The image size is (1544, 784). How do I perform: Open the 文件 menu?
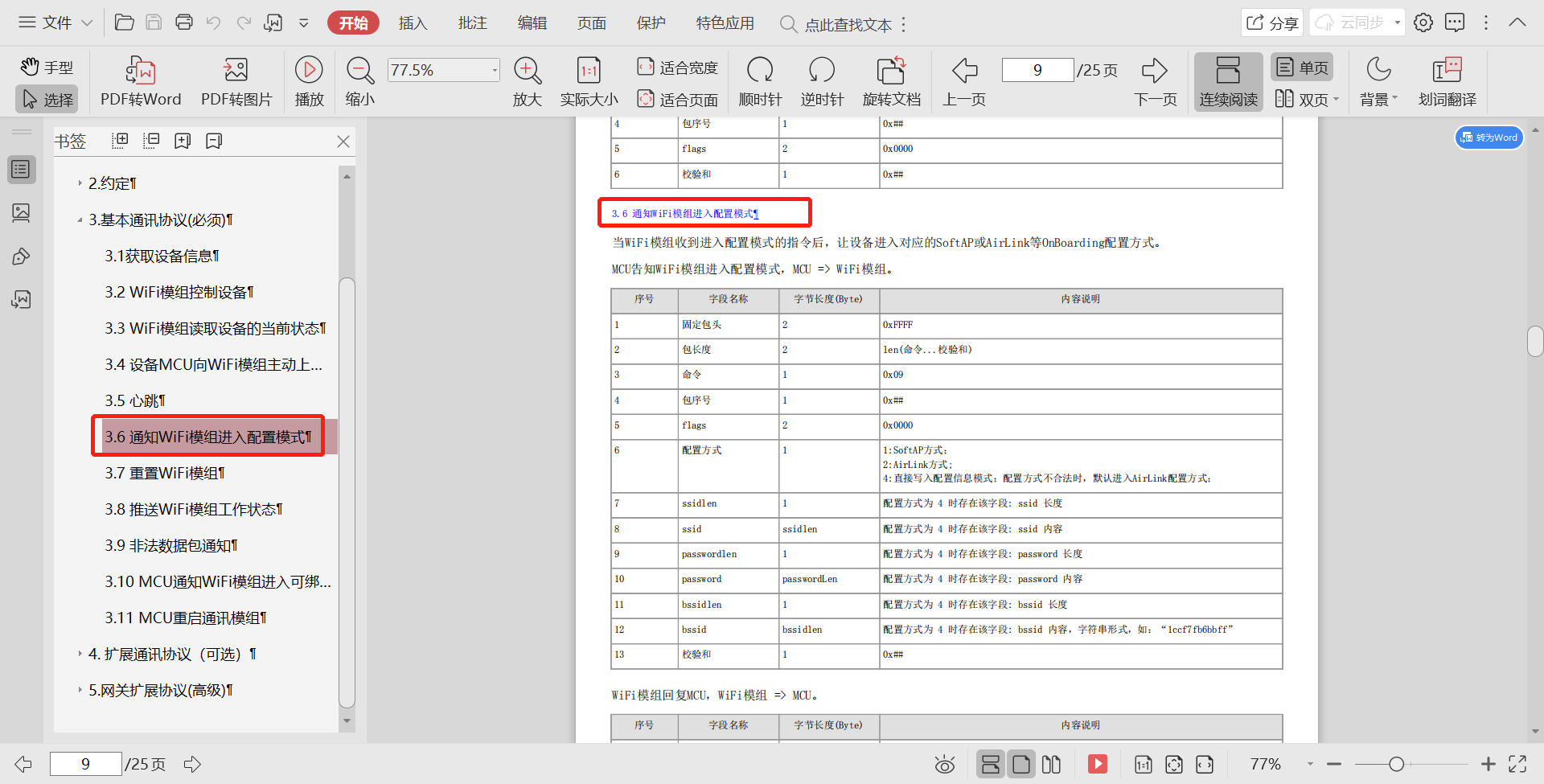pos(56,23)
